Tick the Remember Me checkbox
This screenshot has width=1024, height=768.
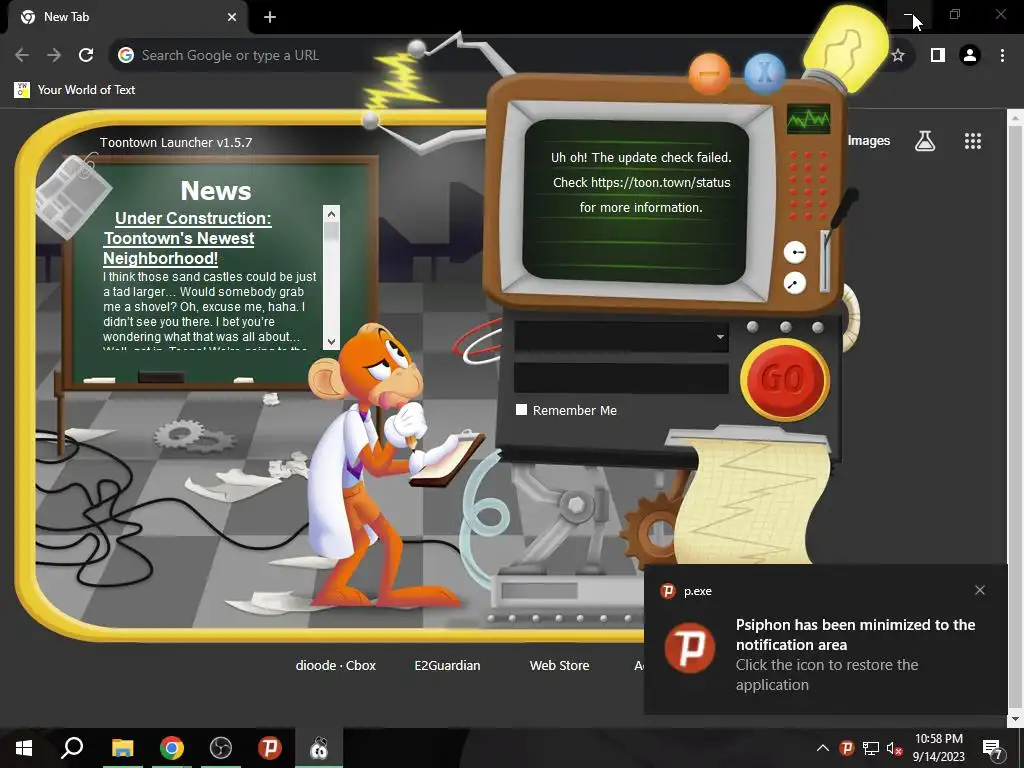click(x=521, y=409)
